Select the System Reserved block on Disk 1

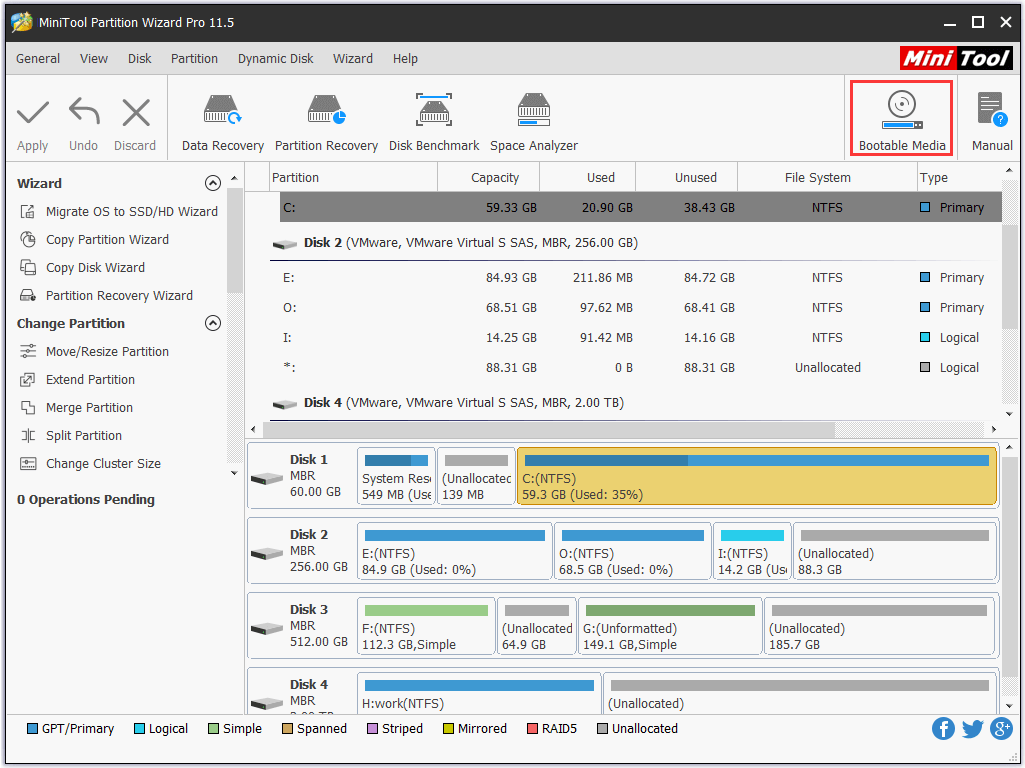[396, 476]
